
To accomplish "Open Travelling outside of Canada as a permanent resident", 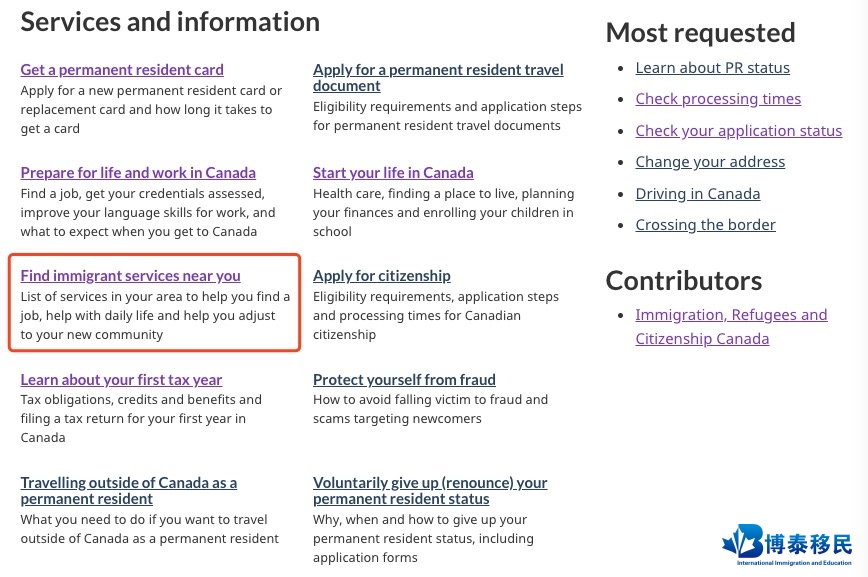I will point(128,491).
